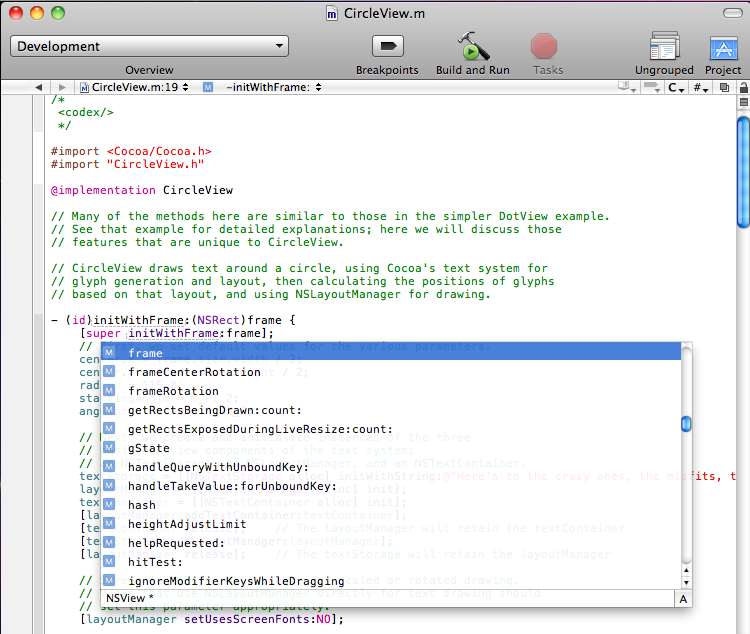The width and height of the screenshot is (750, 634).
Task: Click the counterpart file icon beside lock
Action: pos(723,88)
